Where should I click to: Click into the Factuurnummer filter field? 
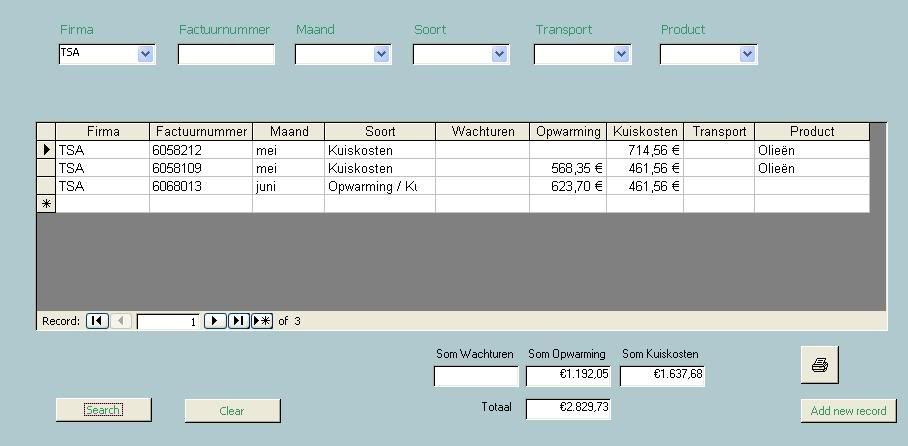tap(226, 55)
